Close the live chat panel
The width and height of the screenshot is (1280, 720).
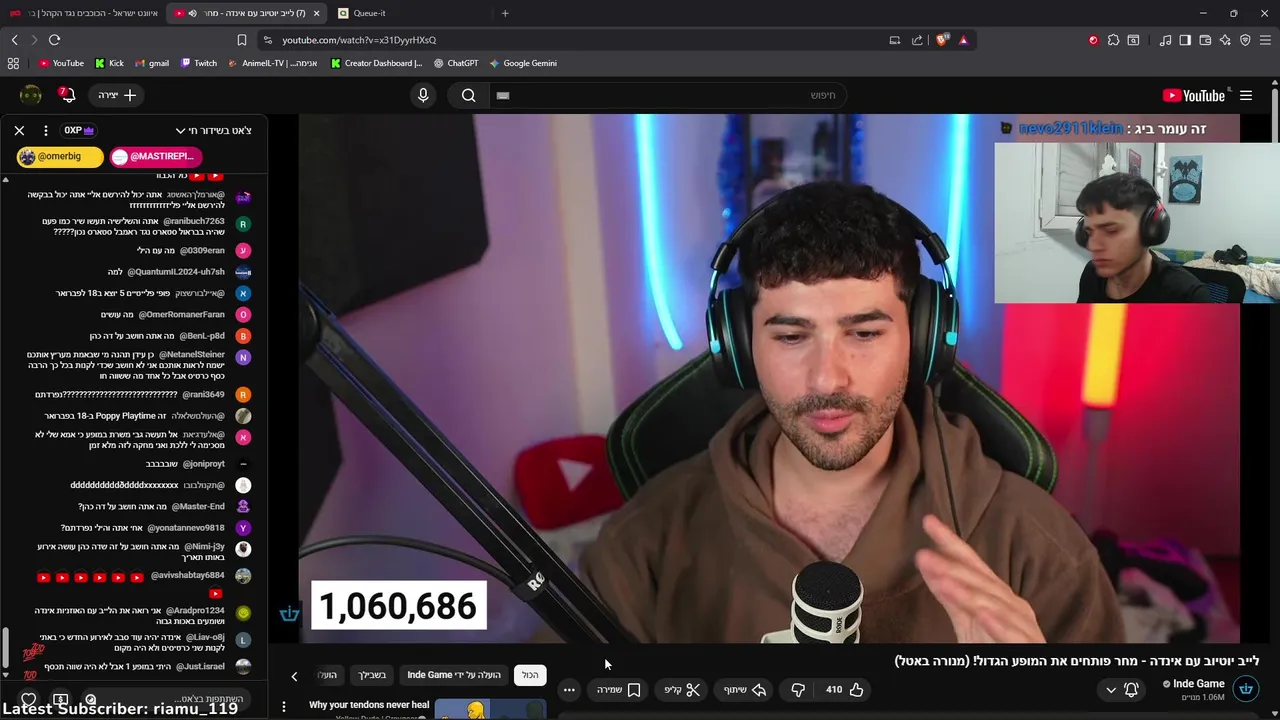pos(19,130)
